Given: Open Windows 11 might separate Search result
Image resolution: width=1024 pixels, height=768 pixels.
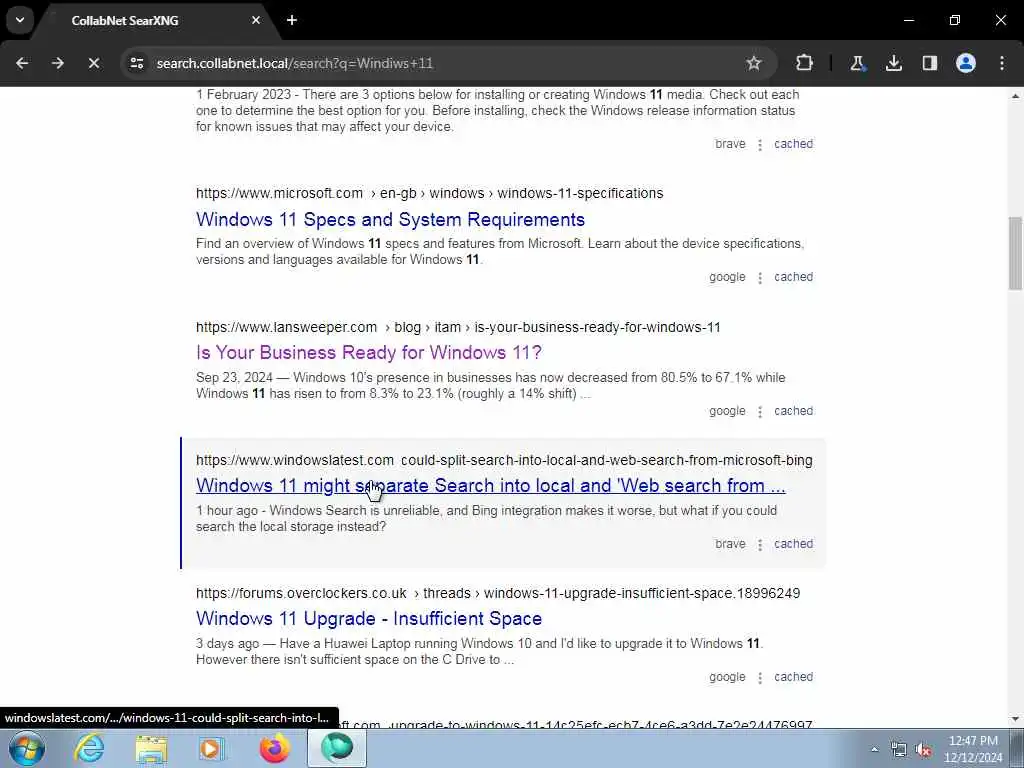Looking at the screenshot, I should tap(490, 486).
